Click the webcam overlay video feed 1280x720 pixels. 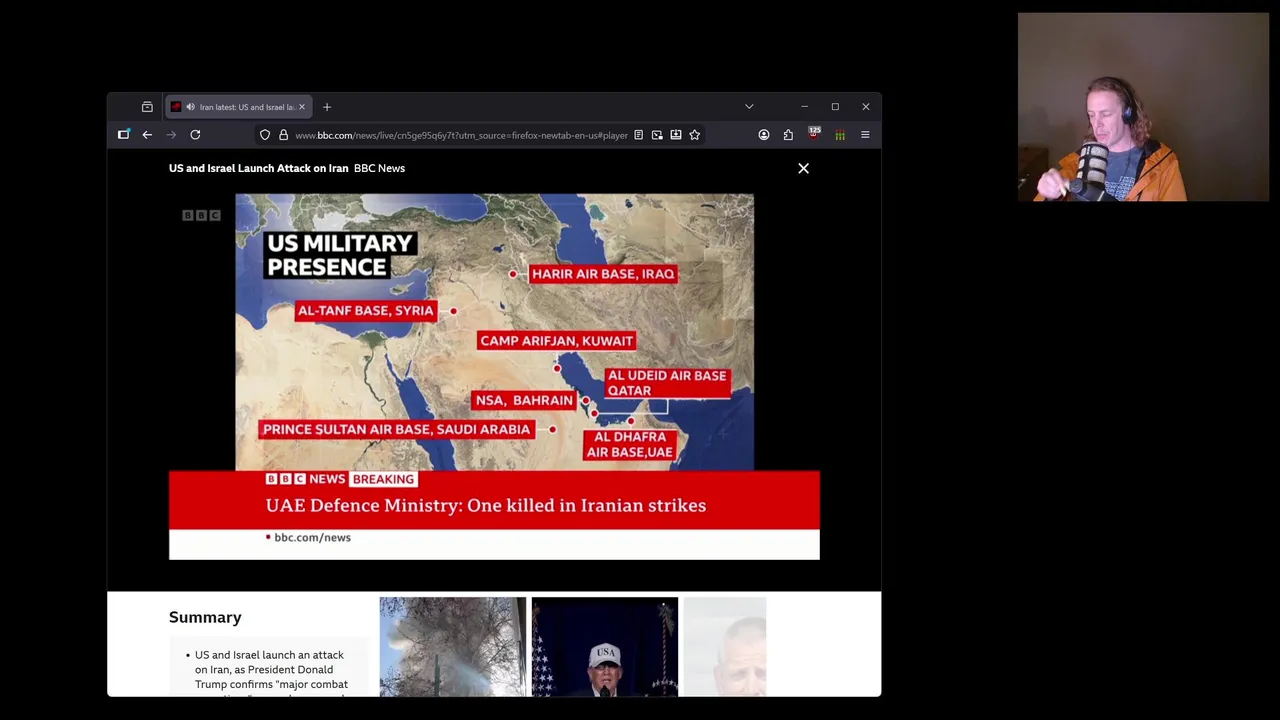click(1143, 107)
